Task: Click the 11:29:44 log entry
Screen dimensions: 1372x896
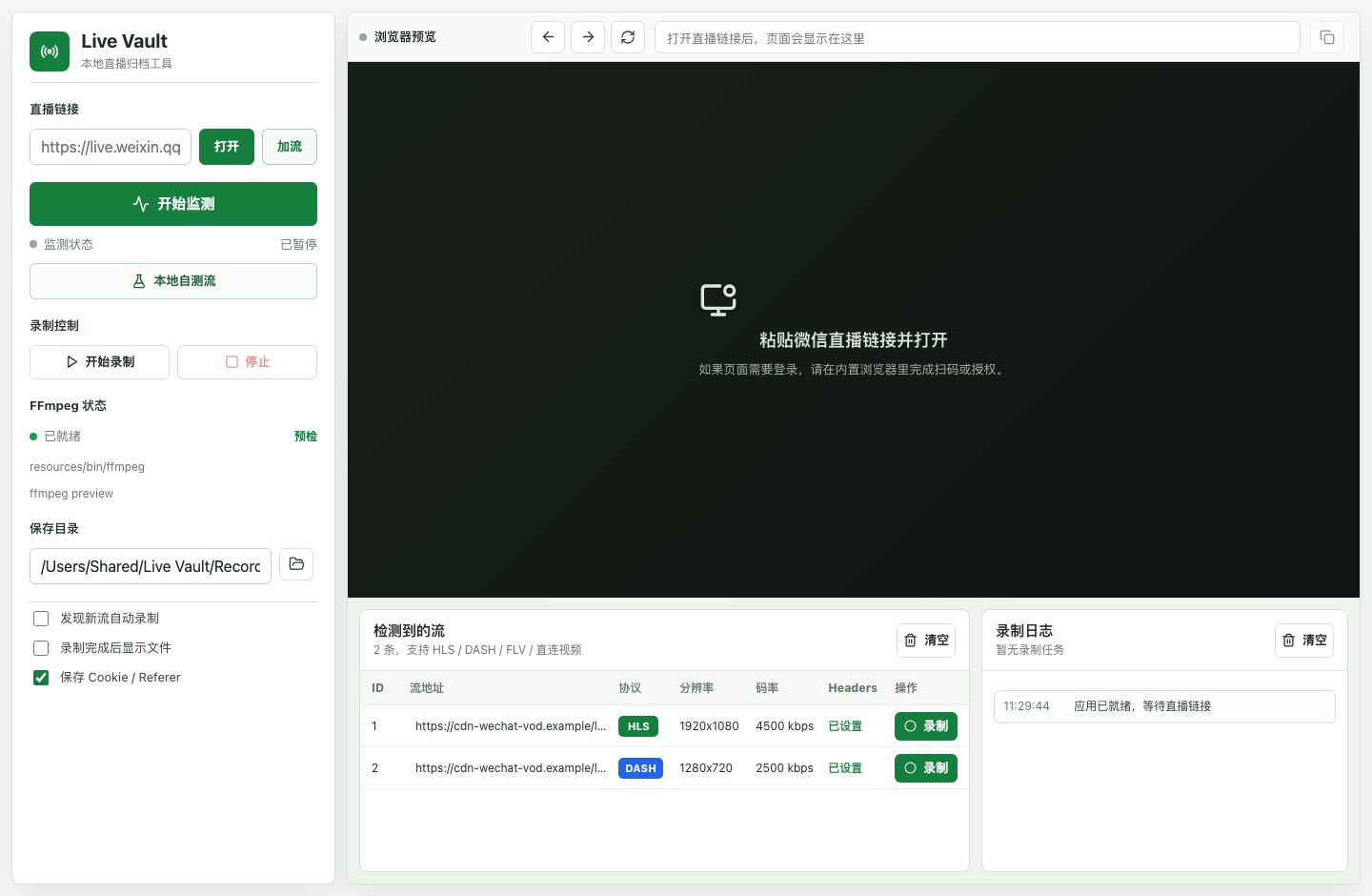Action: coord(1164,706)
